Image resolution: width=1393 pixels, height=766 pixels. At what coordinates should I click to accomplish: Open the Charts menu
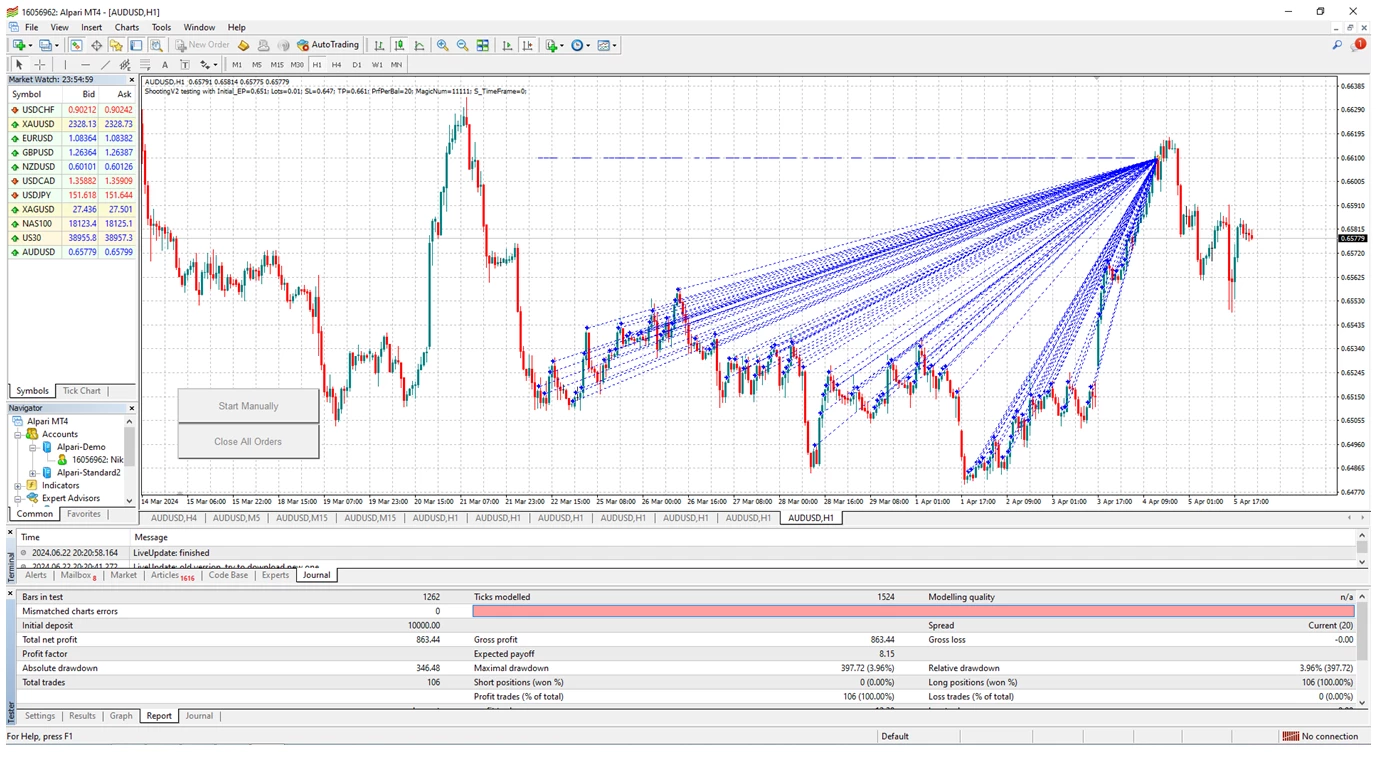[x=127, y=27]
